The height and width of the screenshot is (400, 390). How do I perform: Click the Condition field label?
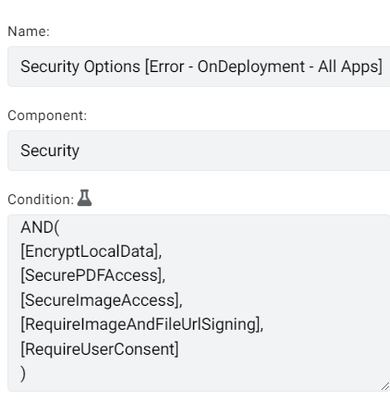coord(41,200)
